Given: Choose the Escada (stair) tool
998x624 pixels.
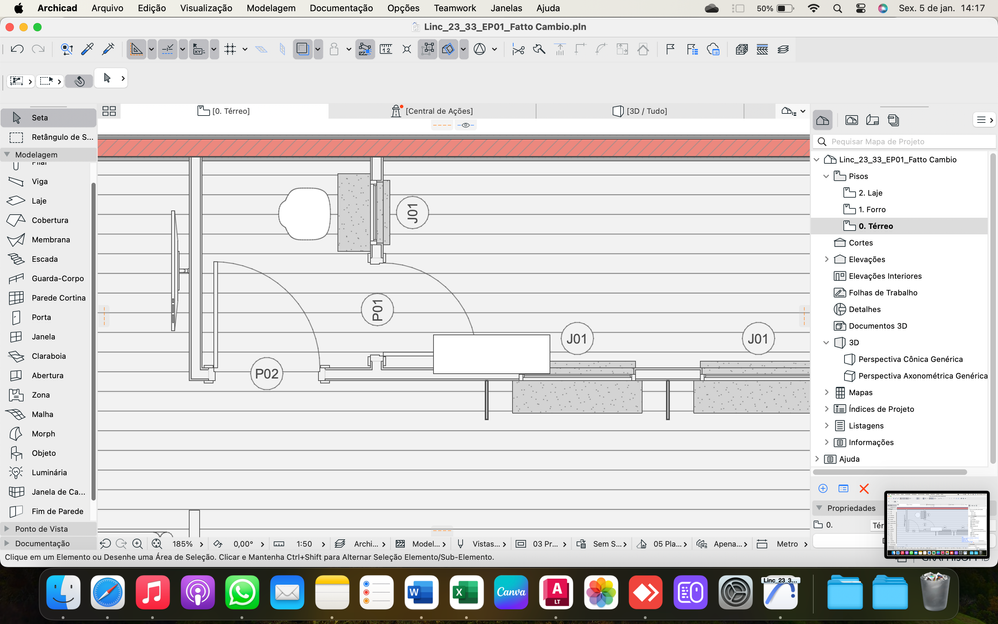Looking at the screenshot, I should coord(44,259).
